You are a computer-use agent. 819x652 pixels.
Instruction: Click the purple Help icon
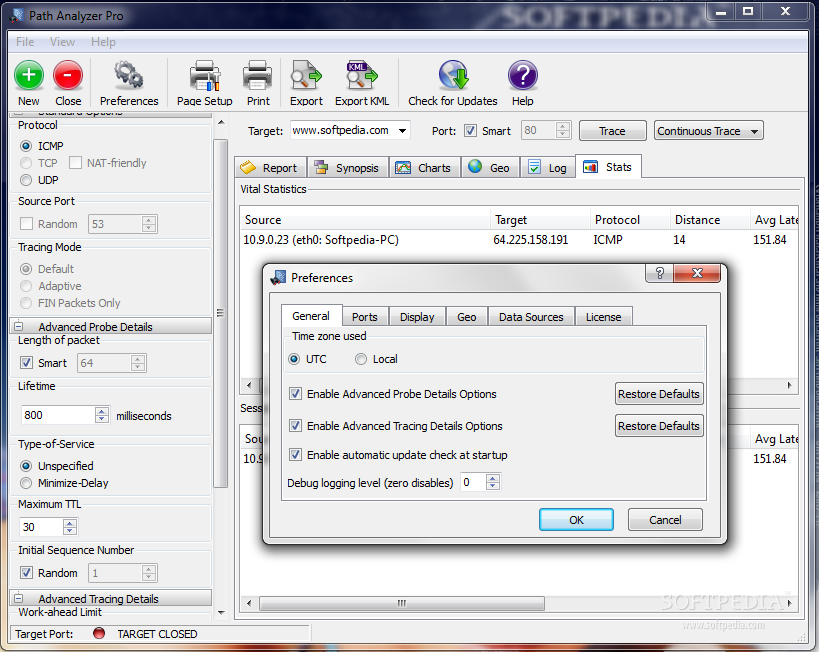point(522,75)
